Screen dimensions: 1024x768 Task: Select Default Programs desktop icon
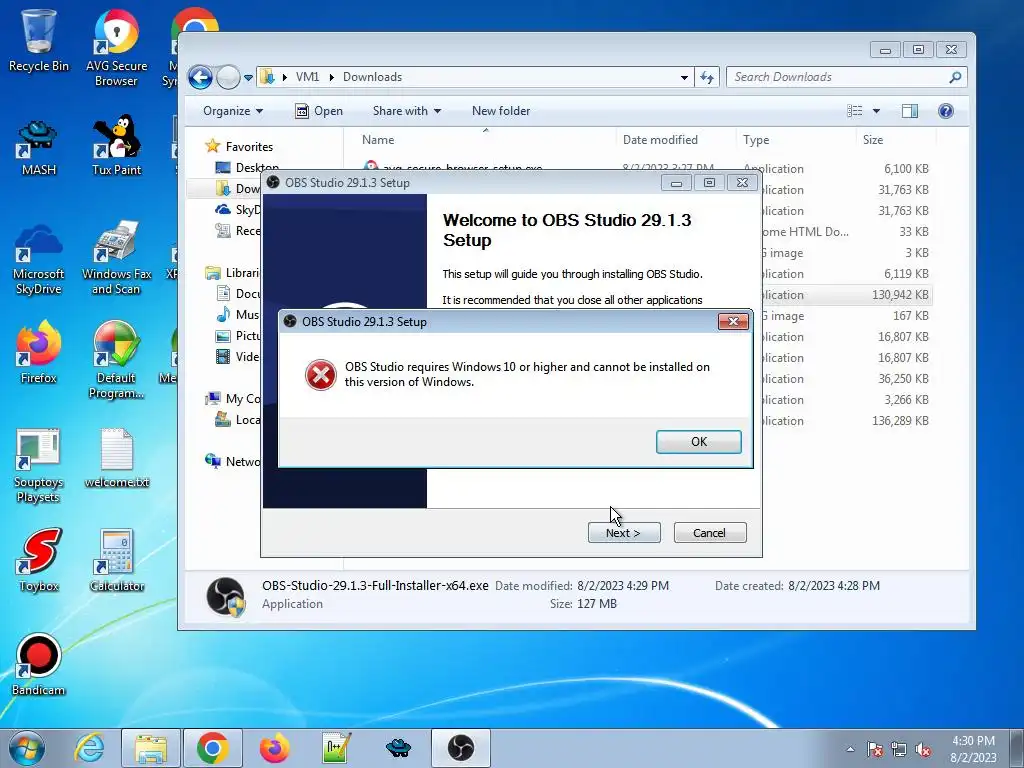click(116, 360)
